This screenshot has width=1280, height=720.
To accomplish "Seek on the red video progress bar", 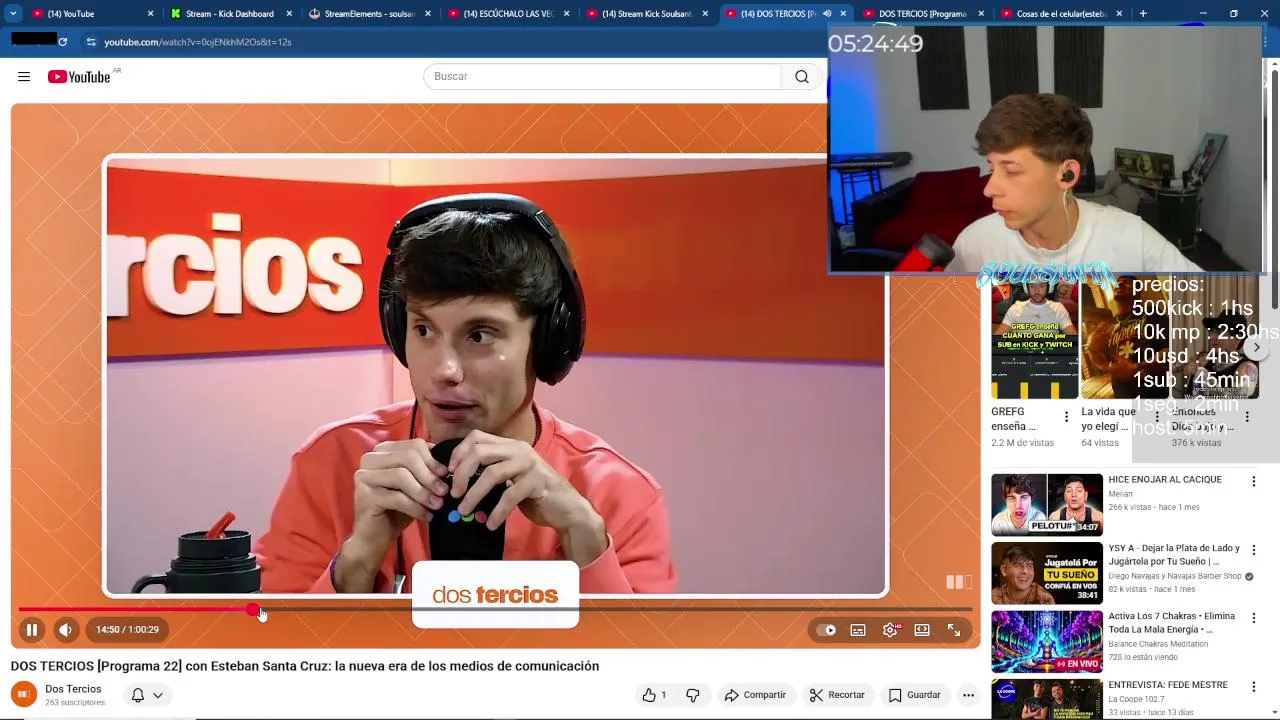I will (x=495, y=609).
